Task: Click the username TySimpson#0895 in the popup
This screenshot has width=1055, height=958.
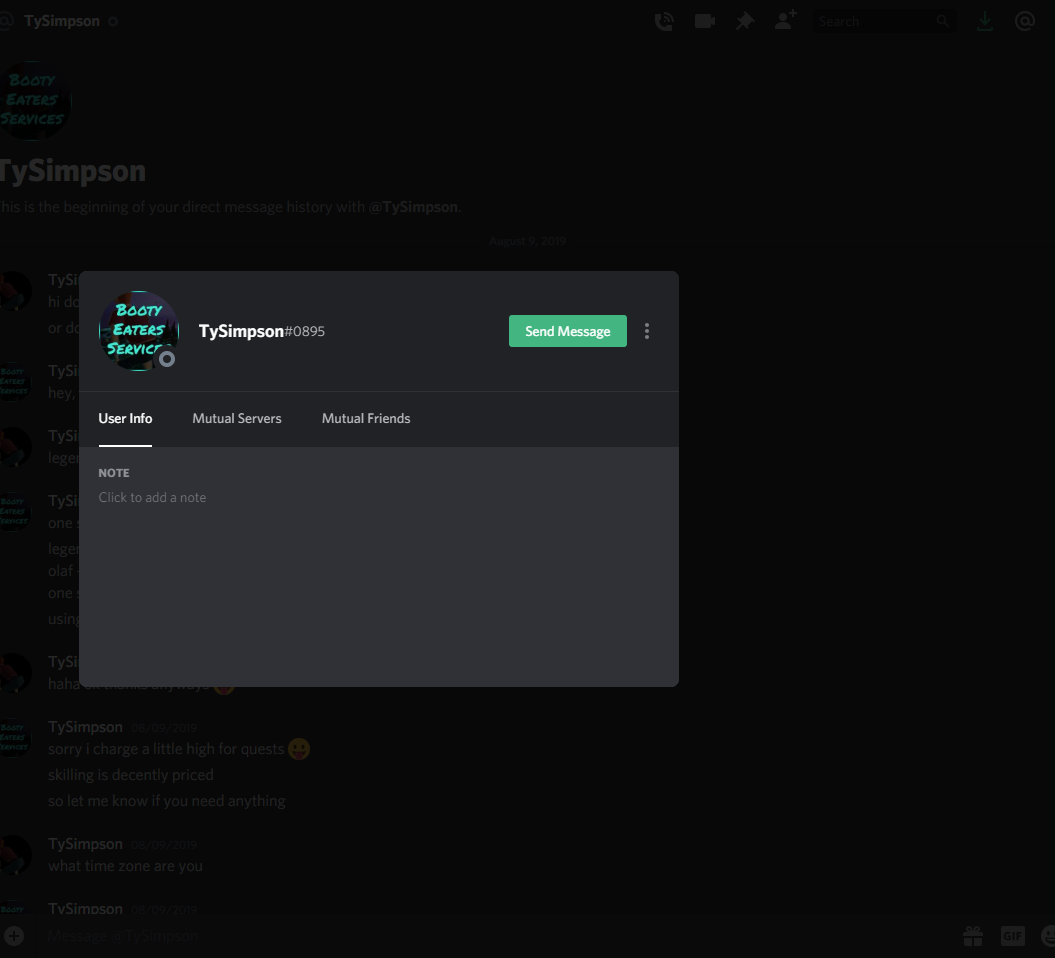Action: [x=262, y=331]
